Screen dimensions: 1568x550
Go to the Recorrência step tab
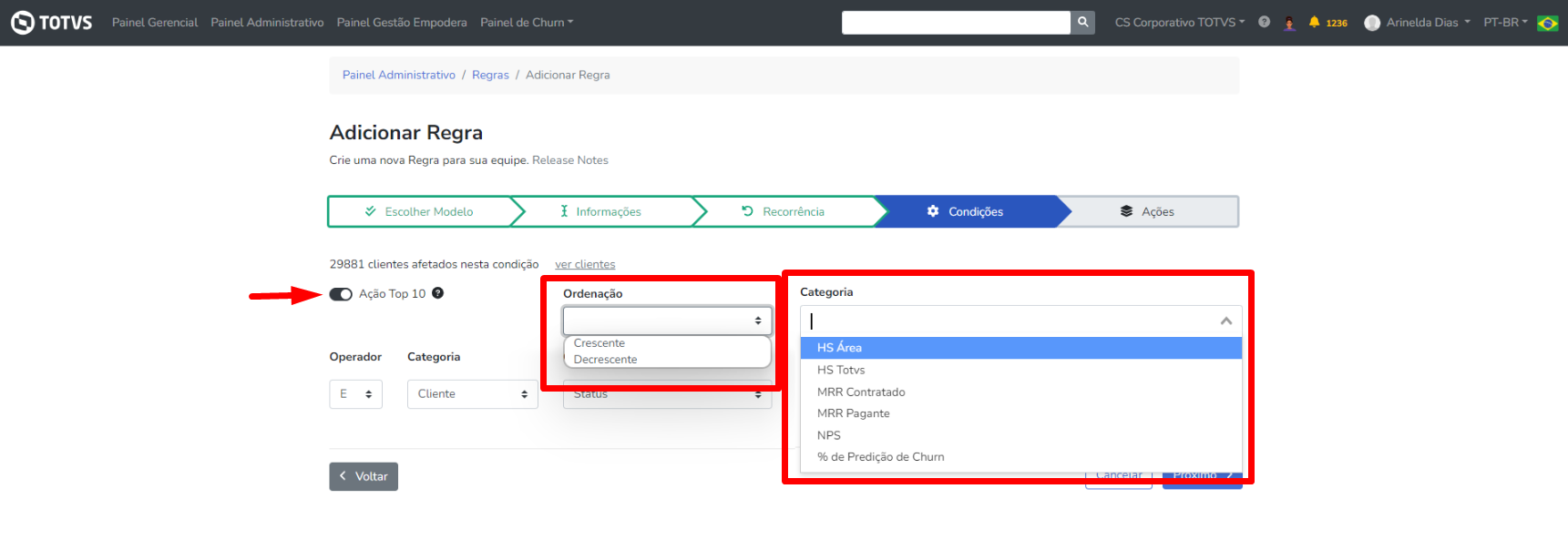[784, 211]
